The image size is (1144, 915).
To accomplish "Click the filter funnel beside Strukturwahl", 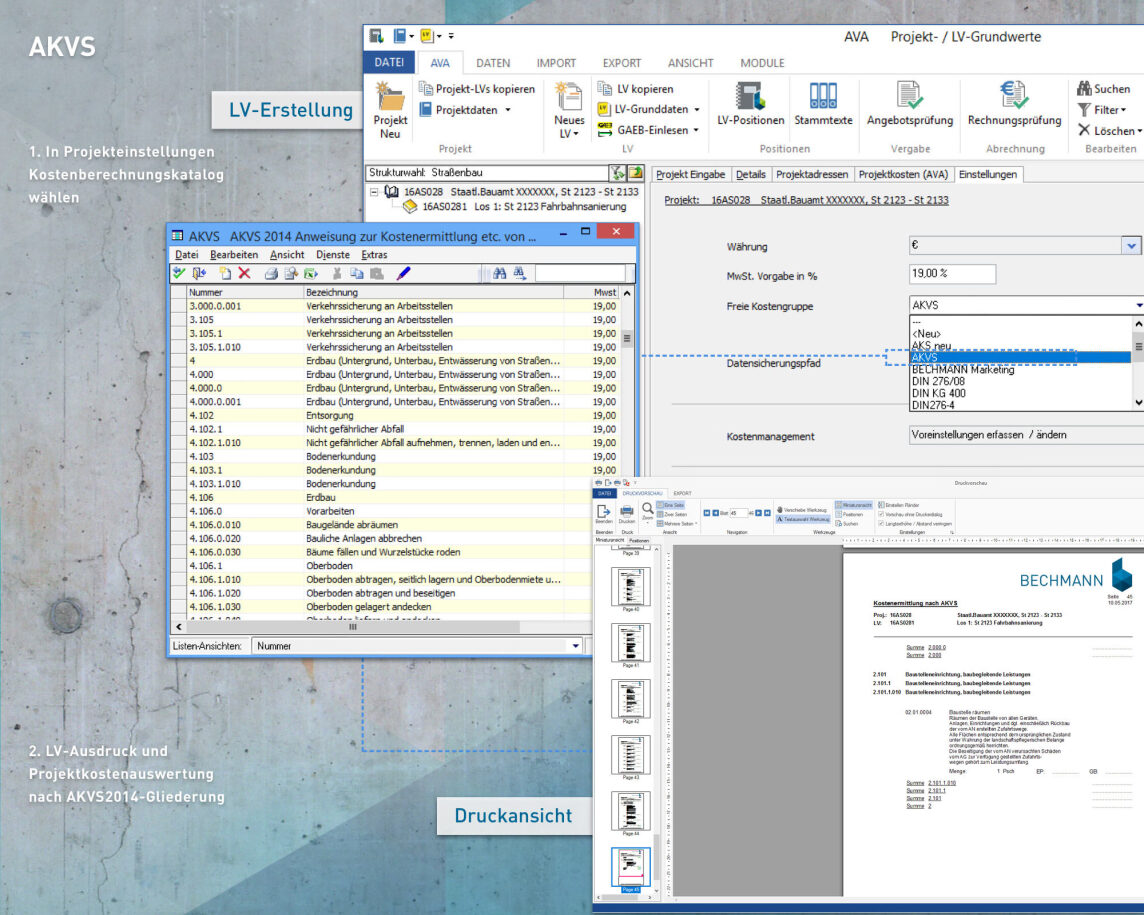I will tap(618, 173).
